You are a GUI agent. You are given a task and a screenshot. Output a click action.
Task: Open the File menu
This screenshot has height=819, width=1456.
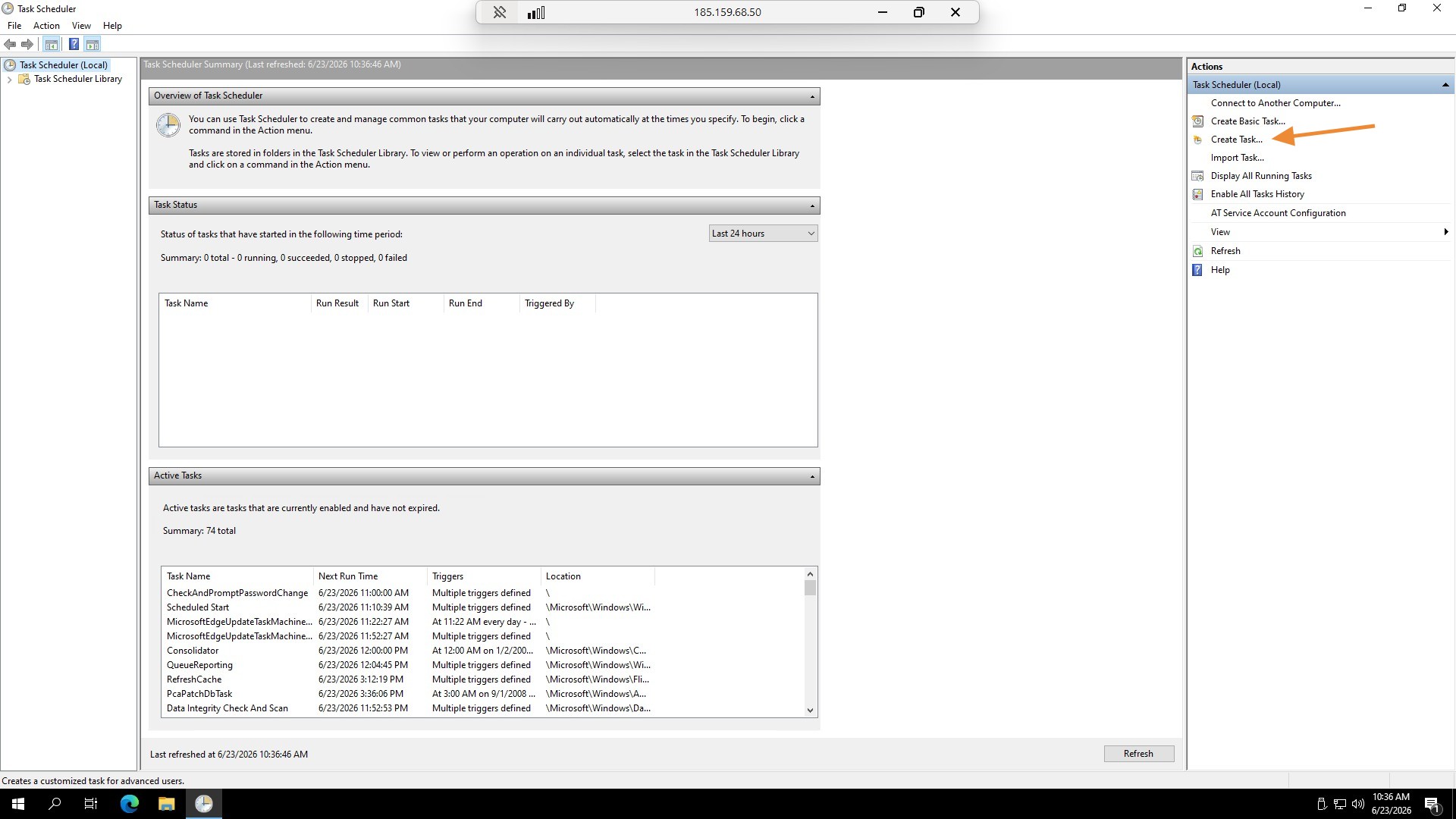coord(14,26)
